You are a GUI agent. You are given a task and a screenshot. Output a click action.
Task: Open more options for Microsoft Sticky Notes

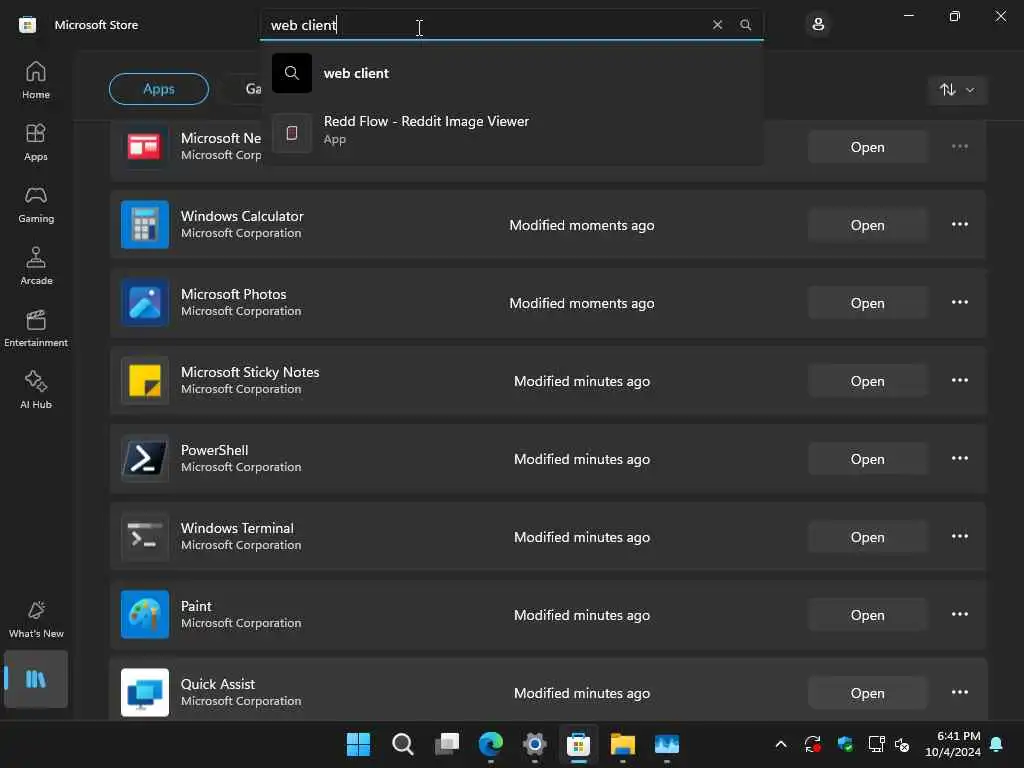[959, 380]
